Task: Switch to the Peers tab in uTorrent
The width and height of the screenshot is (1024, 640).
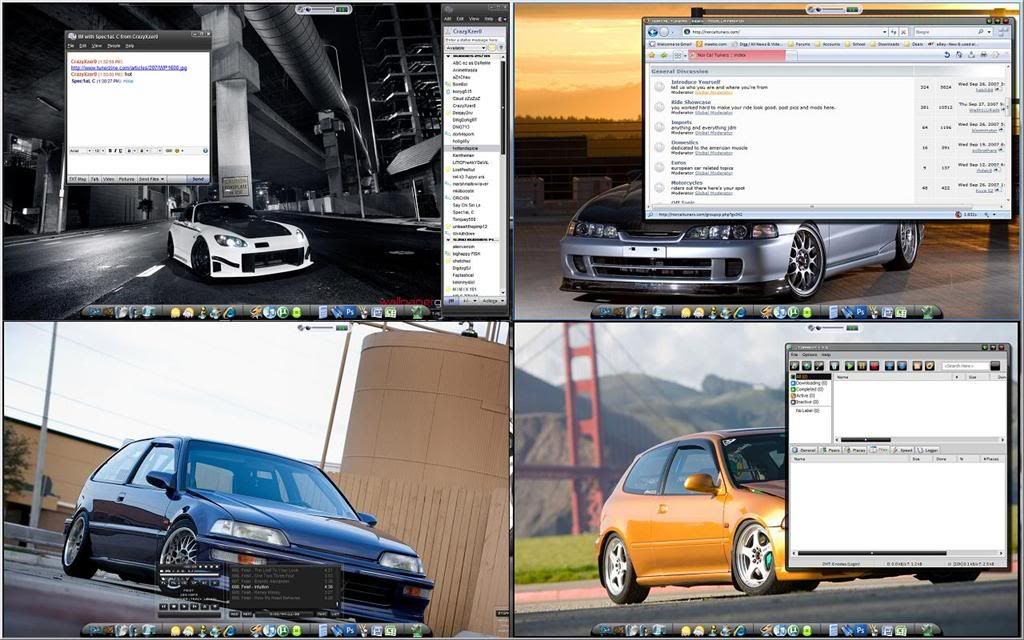Action: pyautogui.click(x=830, y=451)
